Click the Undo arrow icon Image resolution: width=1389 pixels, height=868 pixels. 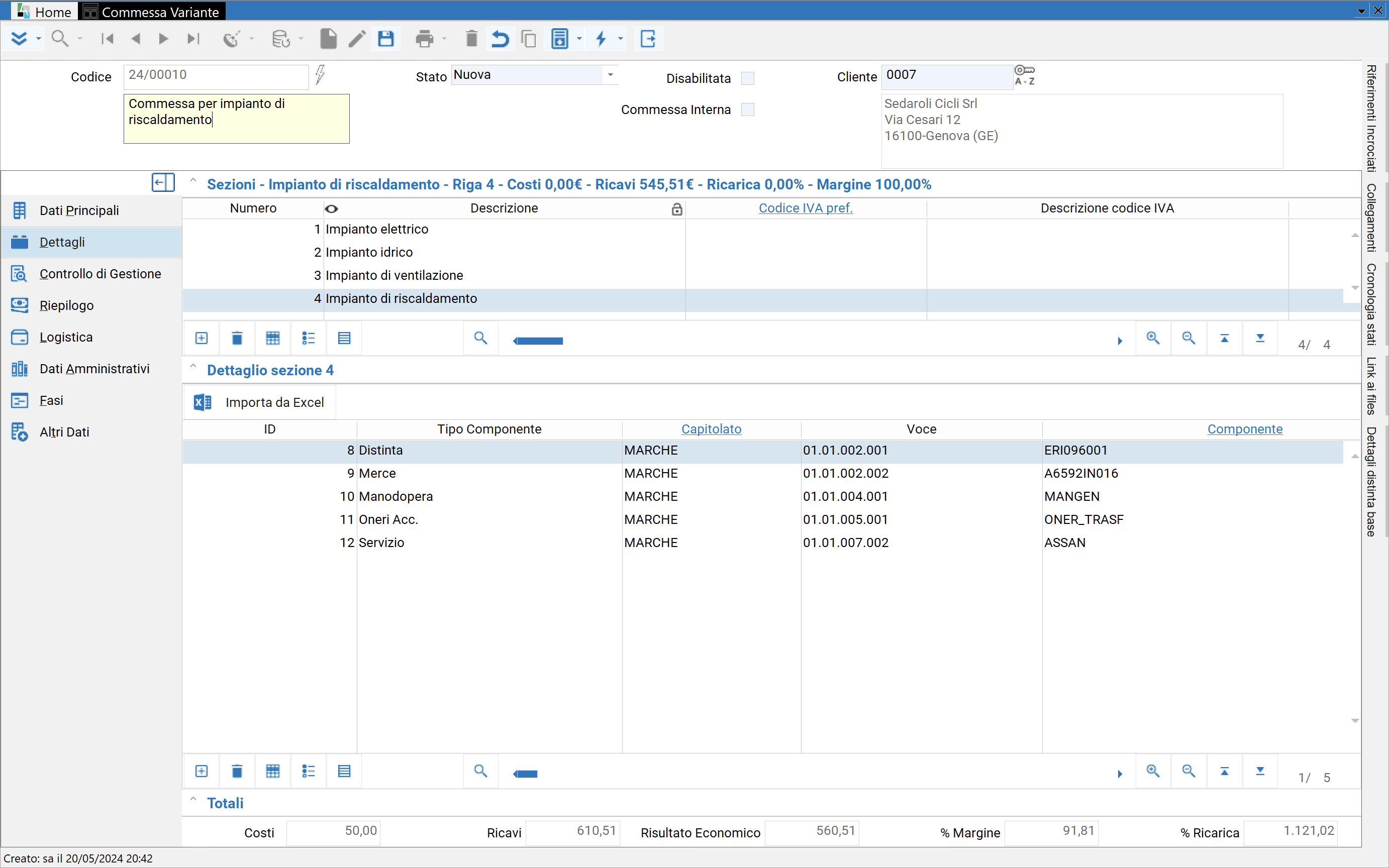coord(500,39)
